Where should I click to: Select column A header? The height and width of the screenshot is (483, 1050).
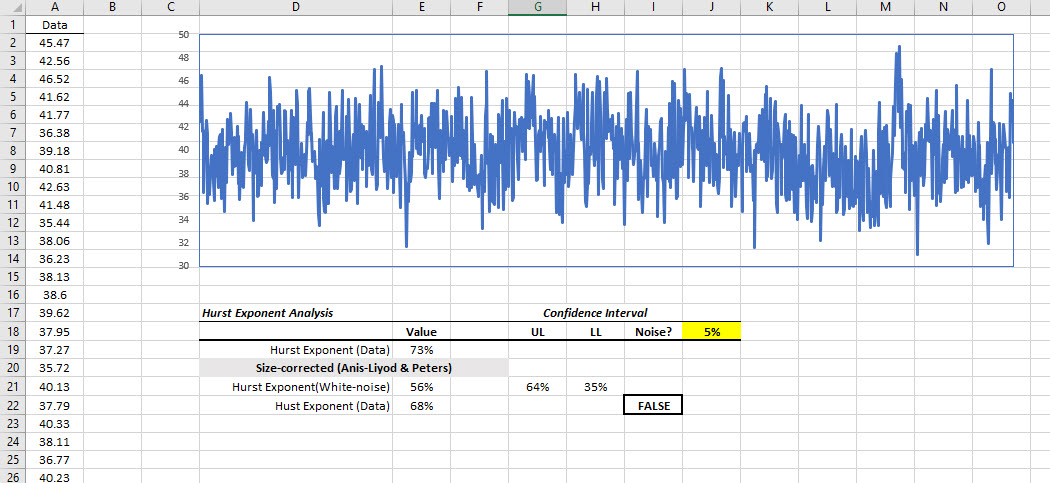(54, 7)
